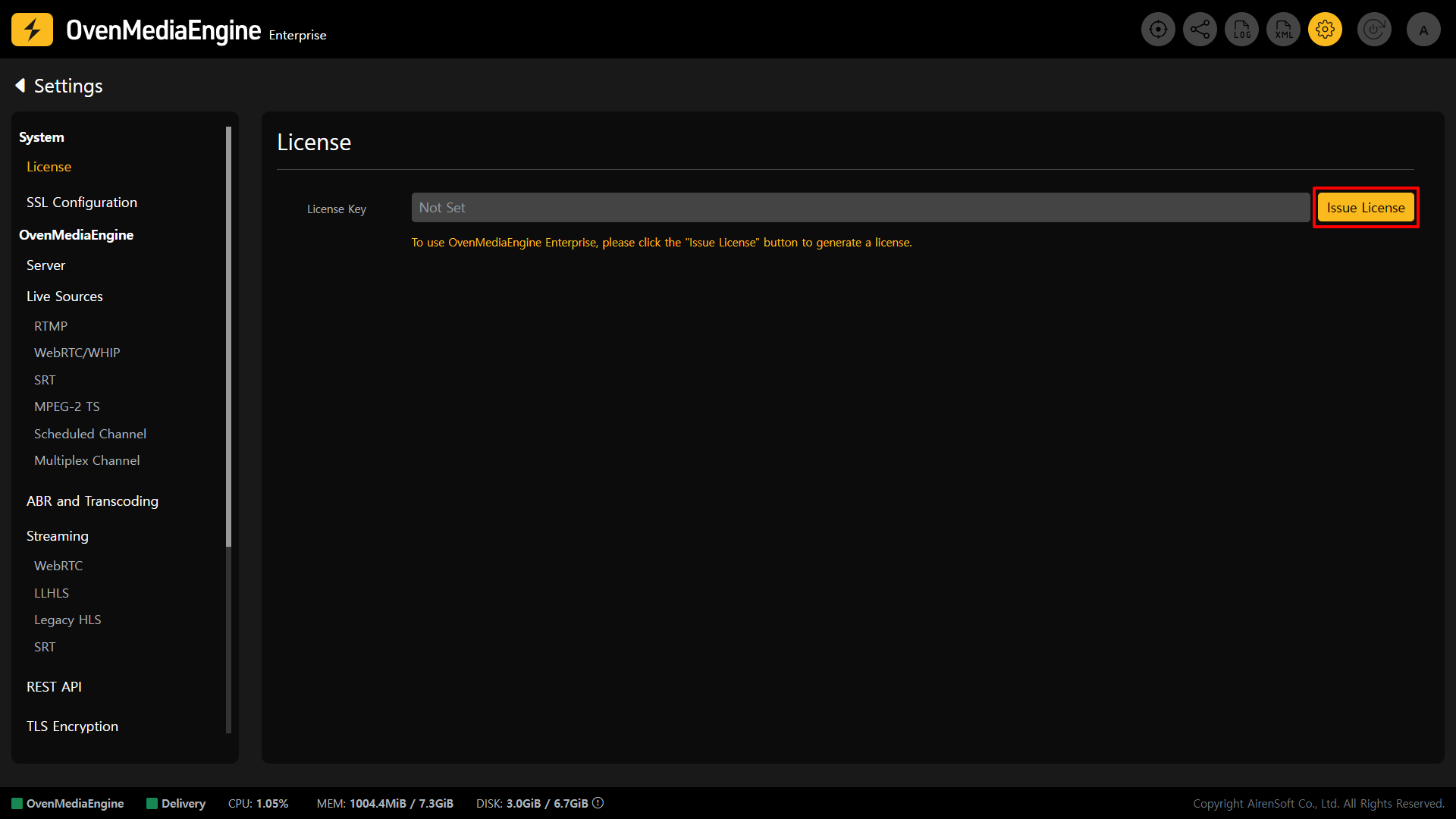Open SSL Configuration settings
The width and height of the screenshot is (1456, 819).
click(82, 202)
